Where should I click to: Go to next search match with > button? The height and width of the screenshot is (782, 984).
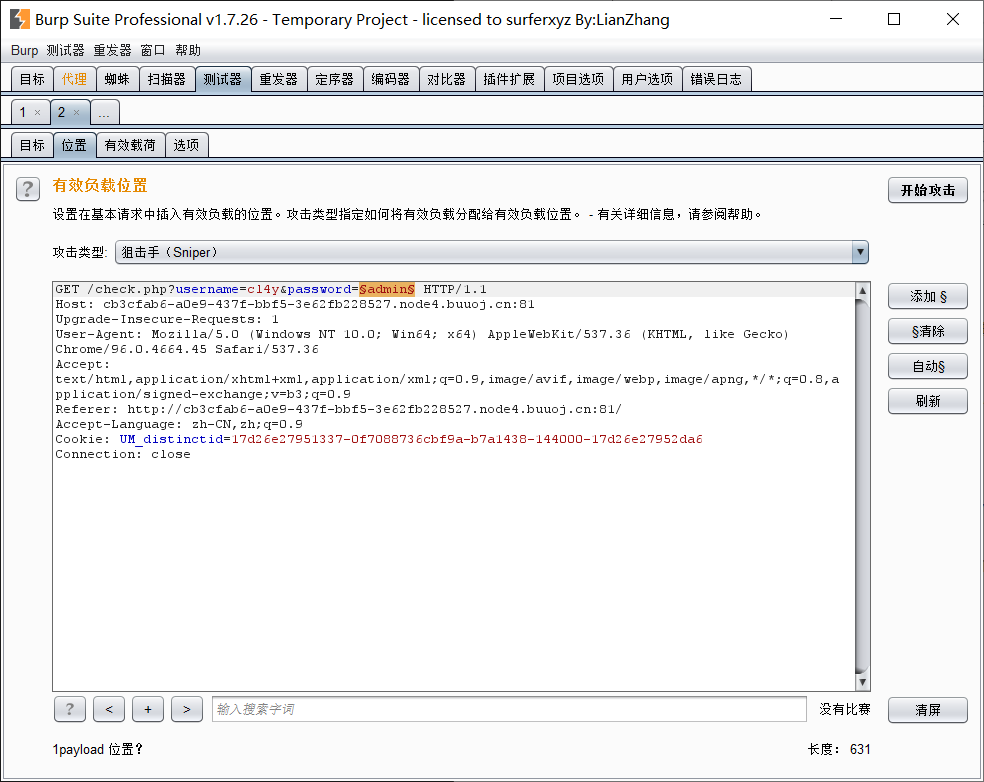[187, 709]
